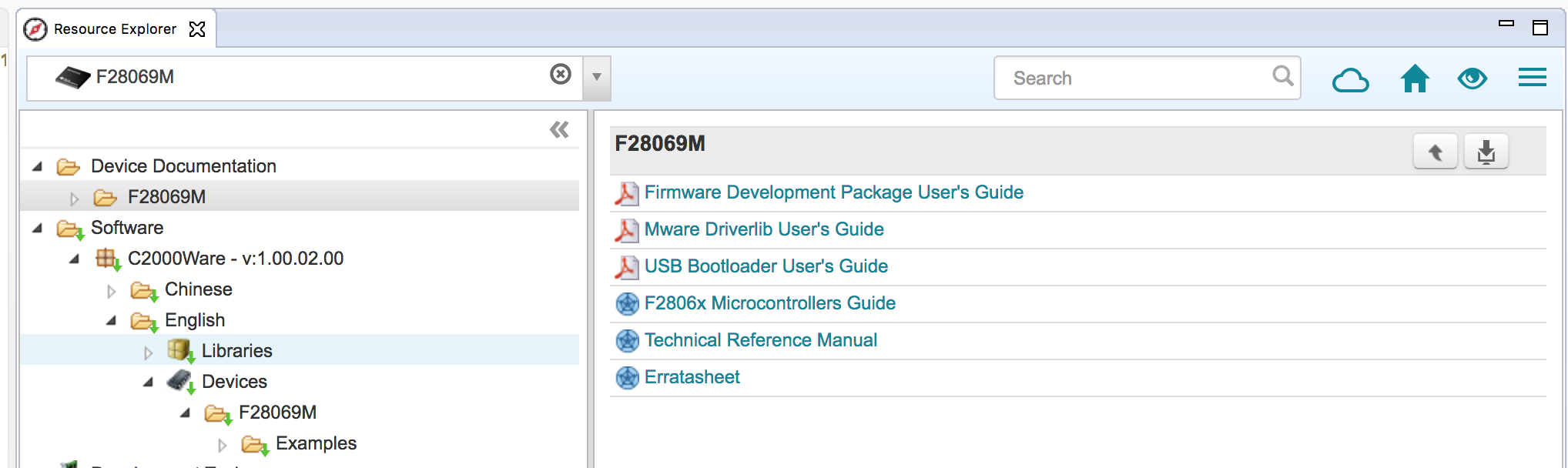1568x468 pixels.
Task: Open the USB Bootloader User's Guide PDF
Action: [x=766, y=266]
